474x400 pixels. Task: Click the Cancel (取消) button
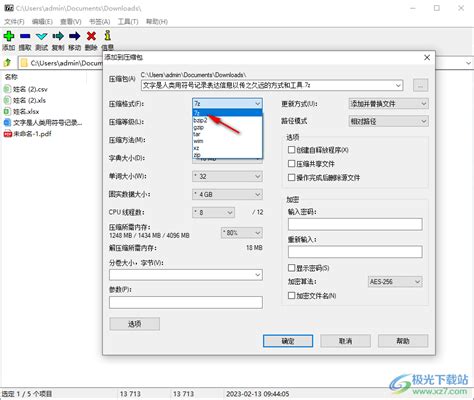345,341
